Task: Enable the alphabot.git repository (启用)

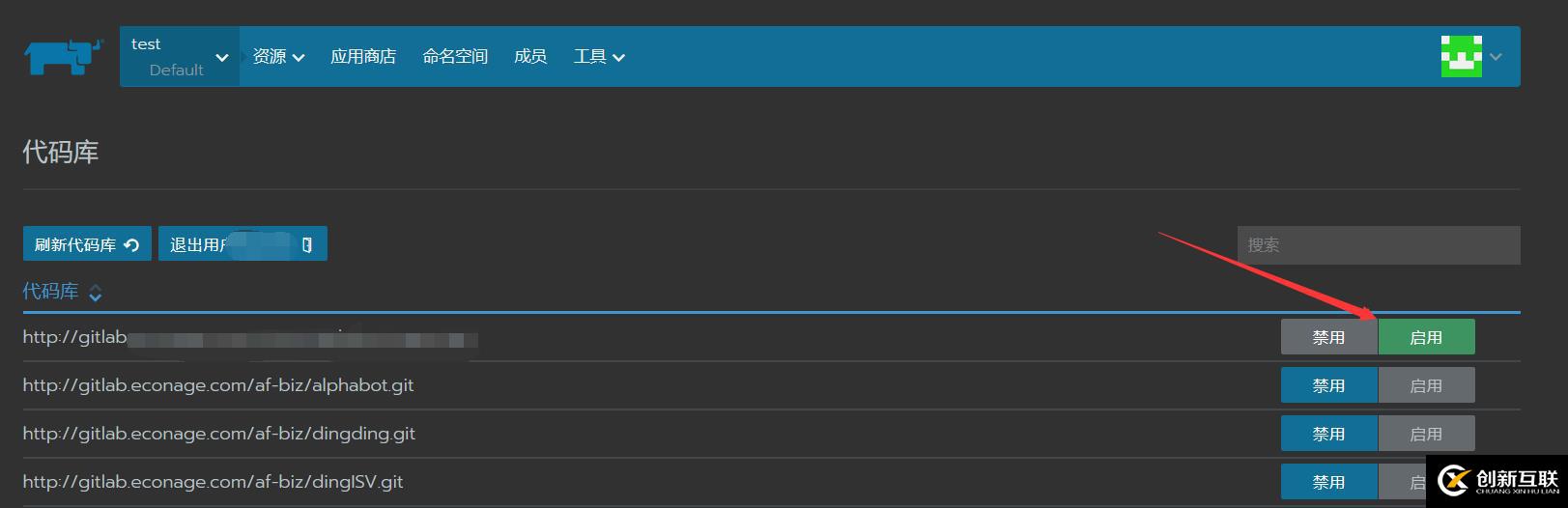Action: tap(1426, 385)
